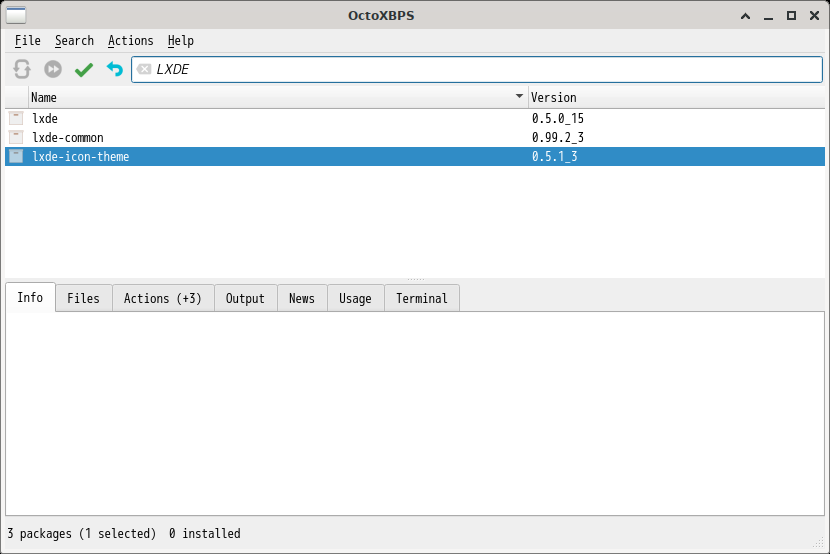830x554 pixels.
Task: Open the Help menu
Action: coord(181,41)
